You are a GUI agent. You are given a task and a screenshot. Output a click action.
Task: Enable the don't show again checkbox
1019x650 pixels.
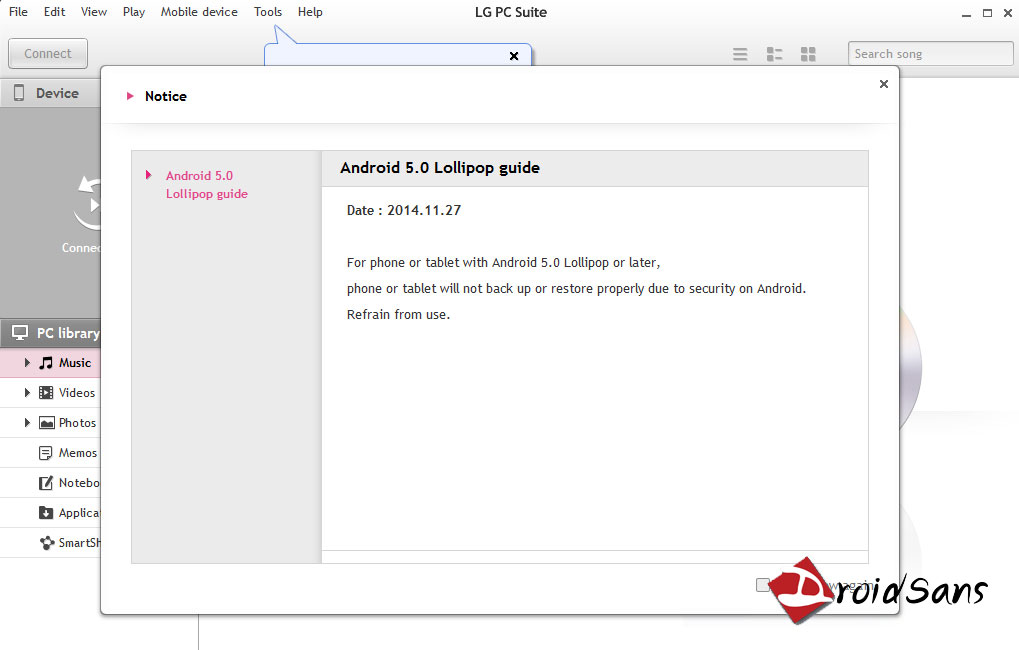click(764, 584)
